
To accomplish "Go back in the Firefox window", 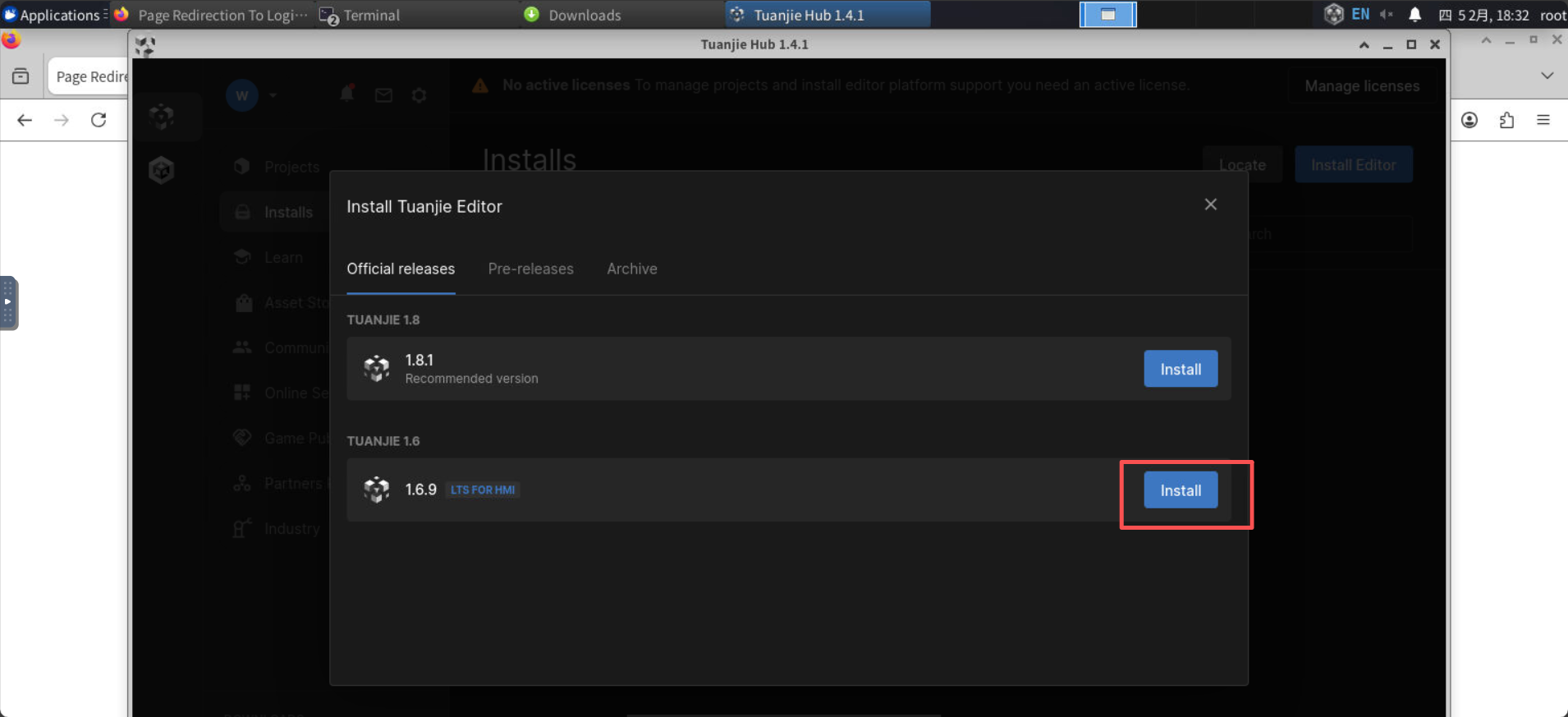I will click(x=25, y=120).
